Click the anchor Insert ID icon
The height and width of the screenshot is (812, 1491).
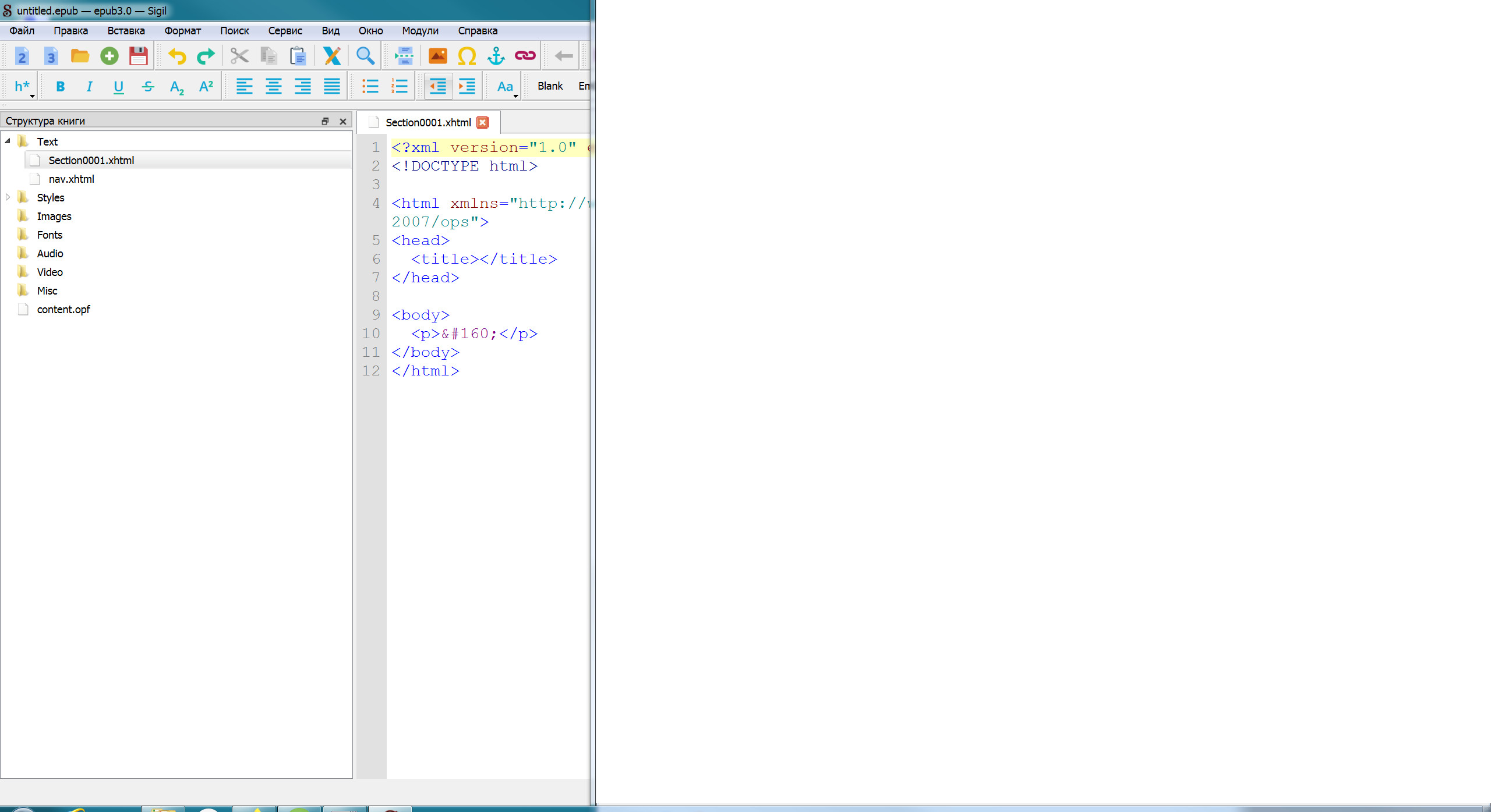pyautogui.click(x=496, y=56)
